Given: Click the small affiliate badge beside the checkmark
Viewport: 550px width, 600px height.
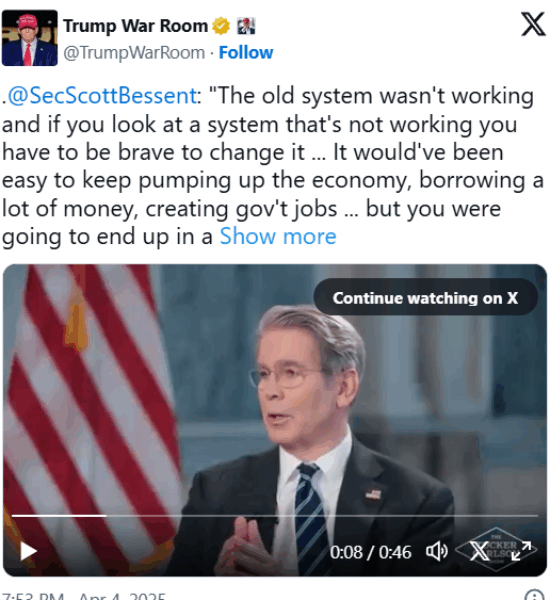Looking at the screenshot, I should pyautogui.click(x=246, y=26).
